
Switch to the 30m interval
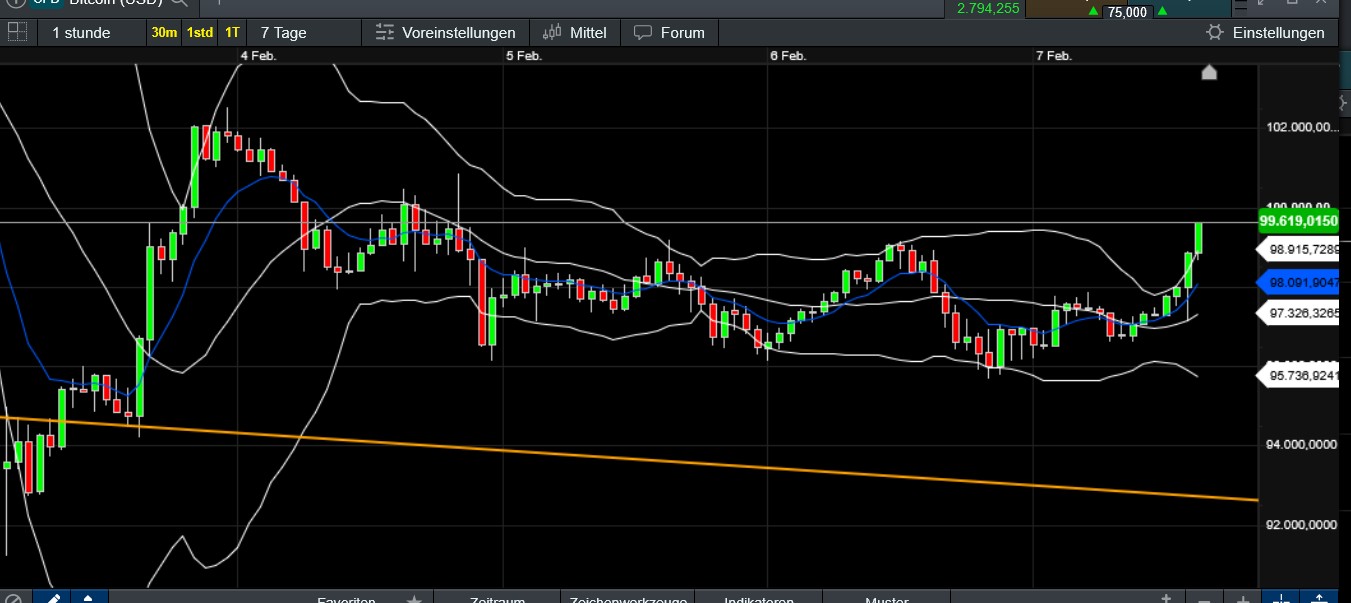[x=164, y=32]
